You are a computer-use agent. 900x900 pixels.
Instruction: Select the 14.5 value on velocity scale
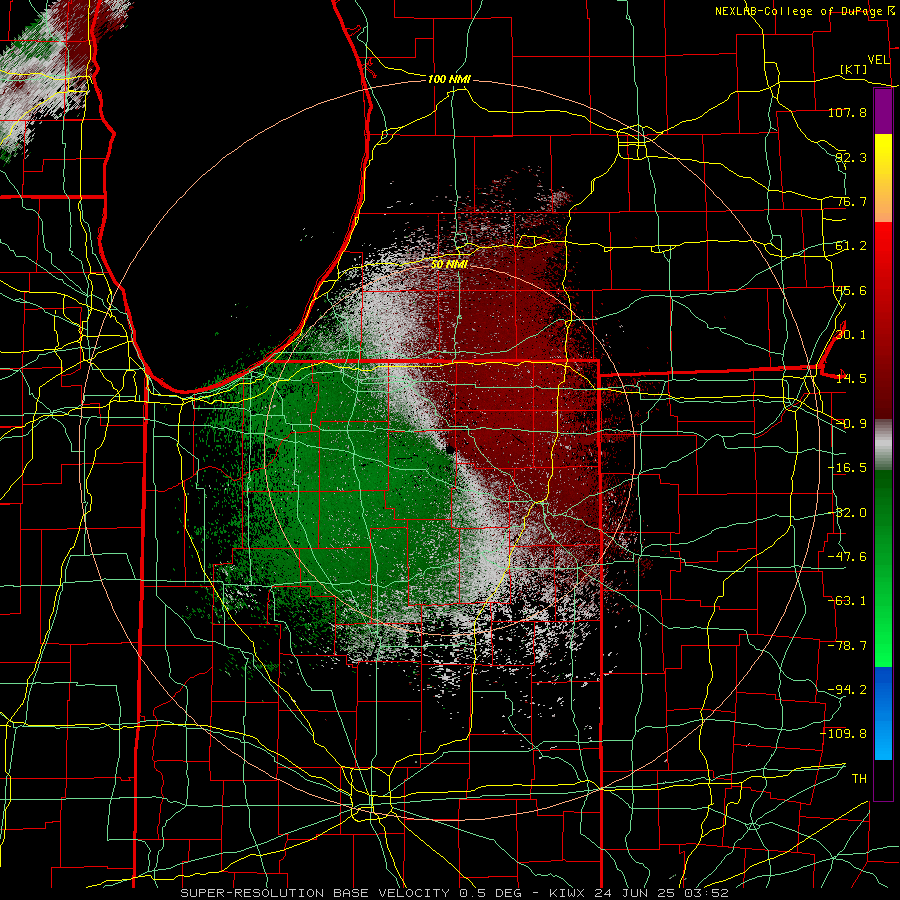pos(851,379)
